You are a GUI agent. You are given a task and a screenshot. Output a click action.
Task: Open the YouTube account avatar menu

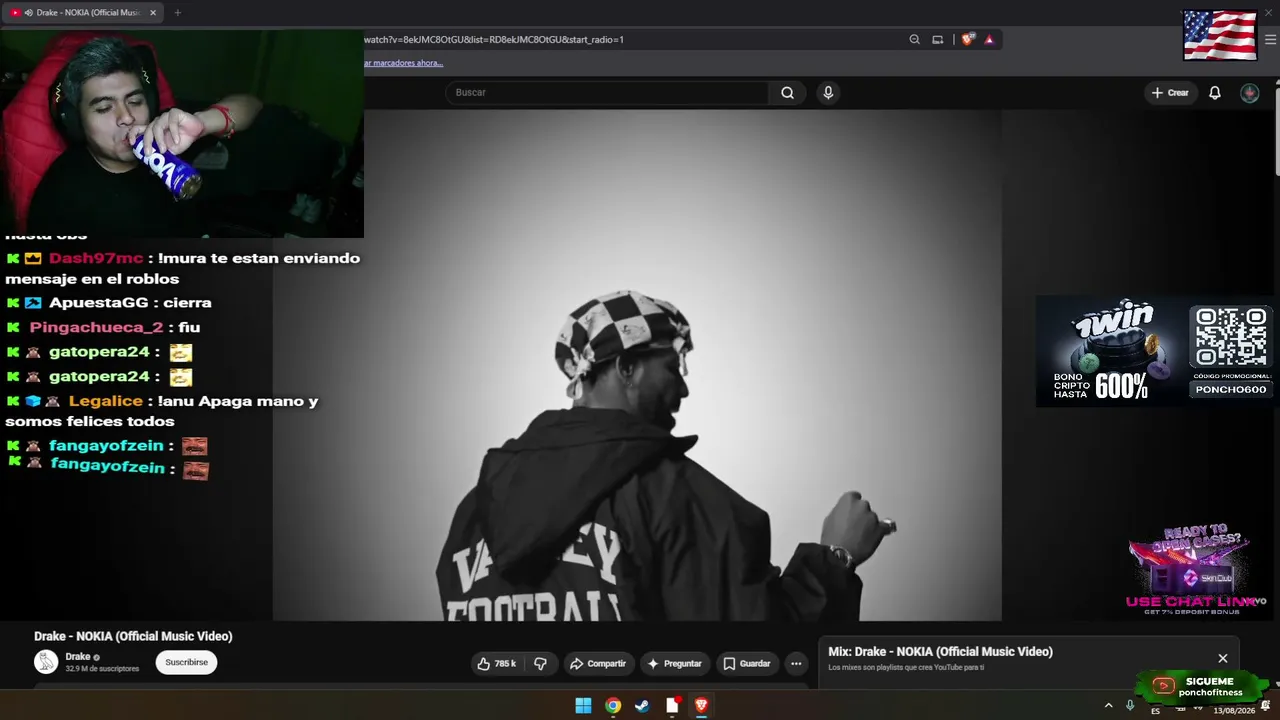[1250, 93]
